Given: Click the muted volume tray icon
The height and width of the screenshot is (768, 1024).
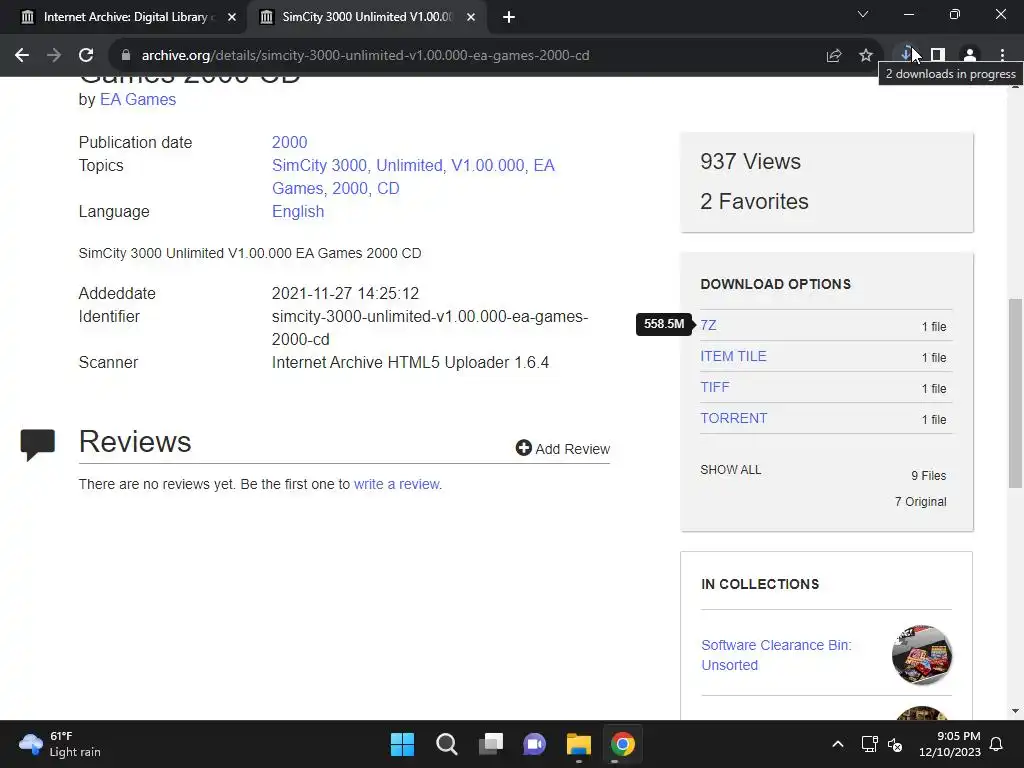Looking at the screenshot, I should tap(895, 744).
